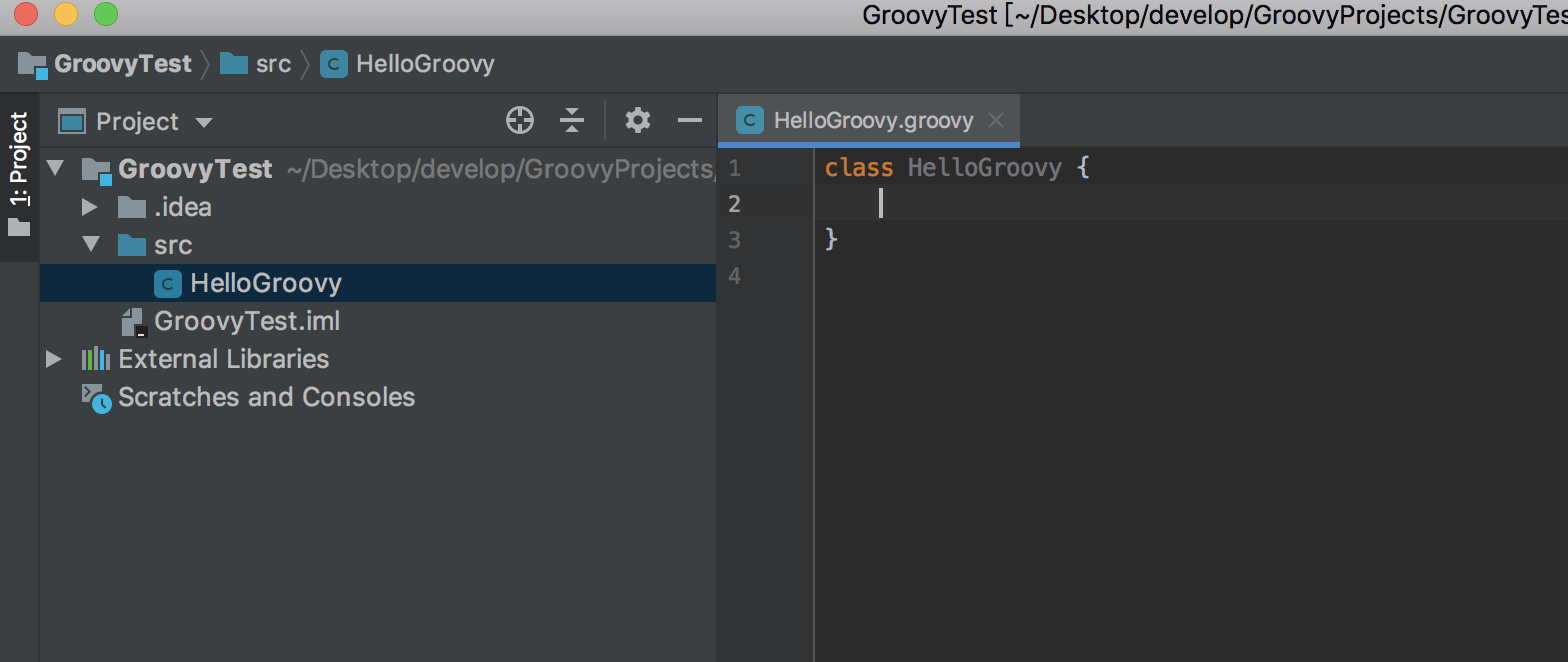Click the project path text beside GroovyTest

pyautogui.click(x=501, y=170)
